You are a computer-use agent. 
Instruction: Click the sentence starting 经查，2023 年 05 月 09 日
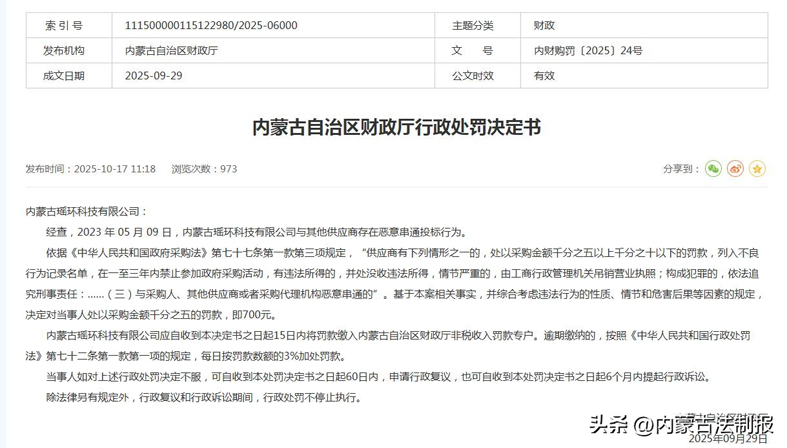257,232
